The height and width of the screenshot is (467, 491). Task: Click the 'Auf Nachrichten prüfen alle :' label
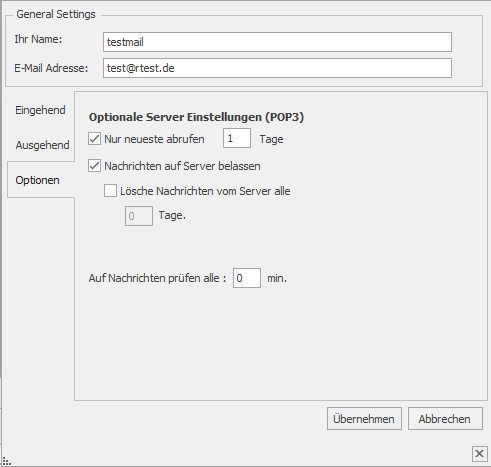coord(157,278)
